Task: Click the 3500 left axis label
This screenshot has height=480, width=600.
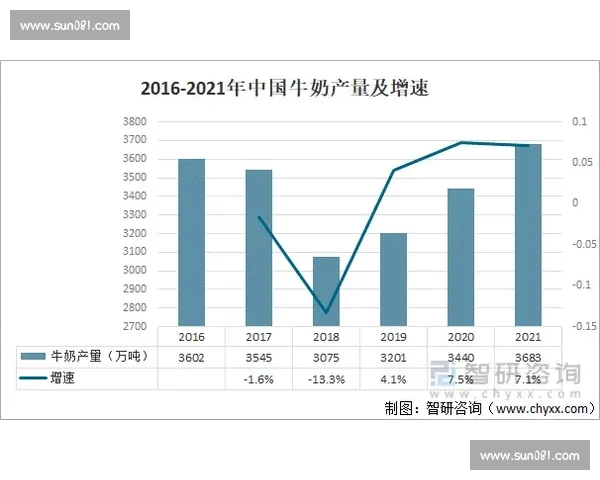Action: tap(135, 177)
